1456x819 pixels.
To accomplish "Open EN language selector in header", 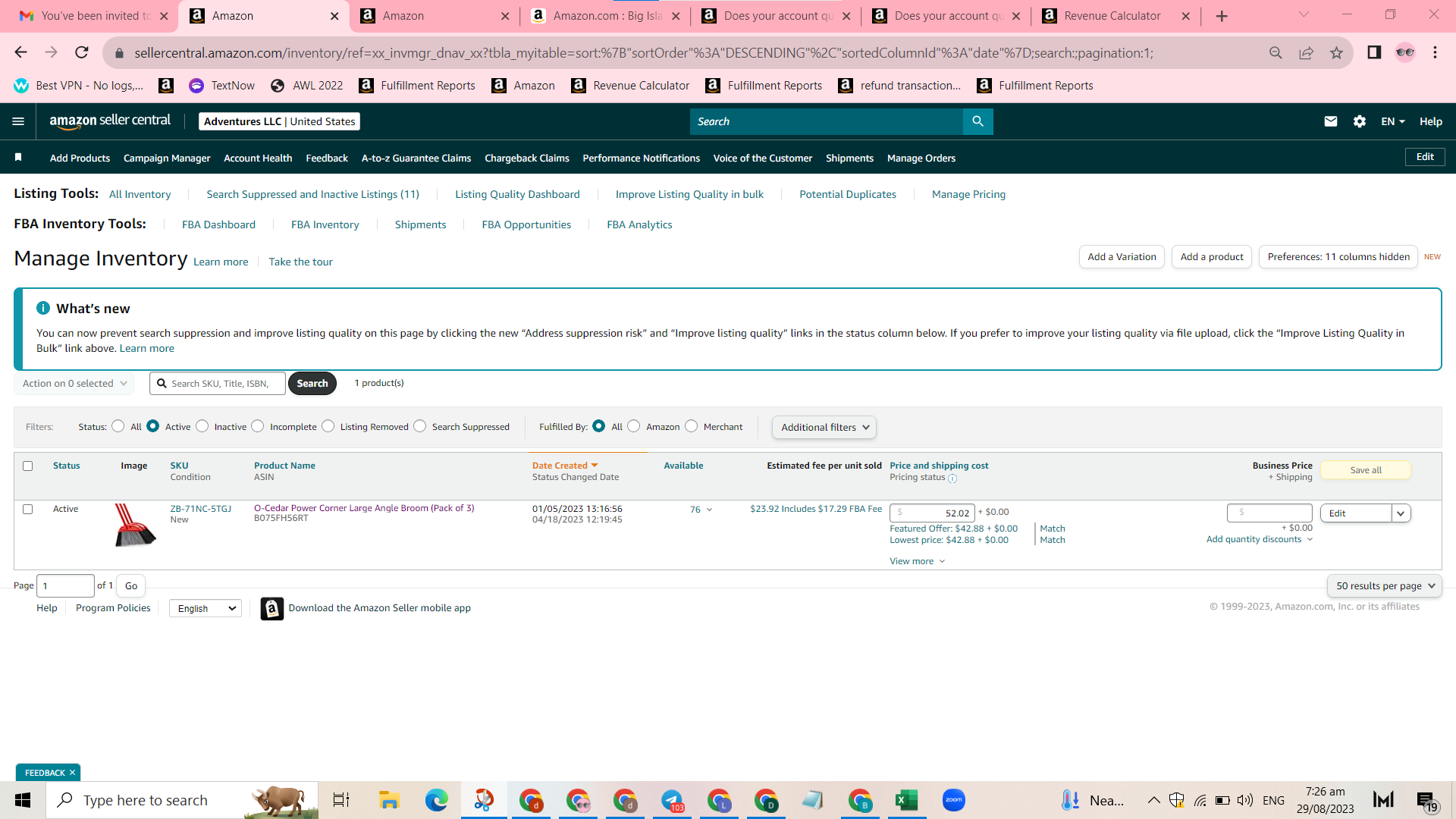I will pos(1393,121).
